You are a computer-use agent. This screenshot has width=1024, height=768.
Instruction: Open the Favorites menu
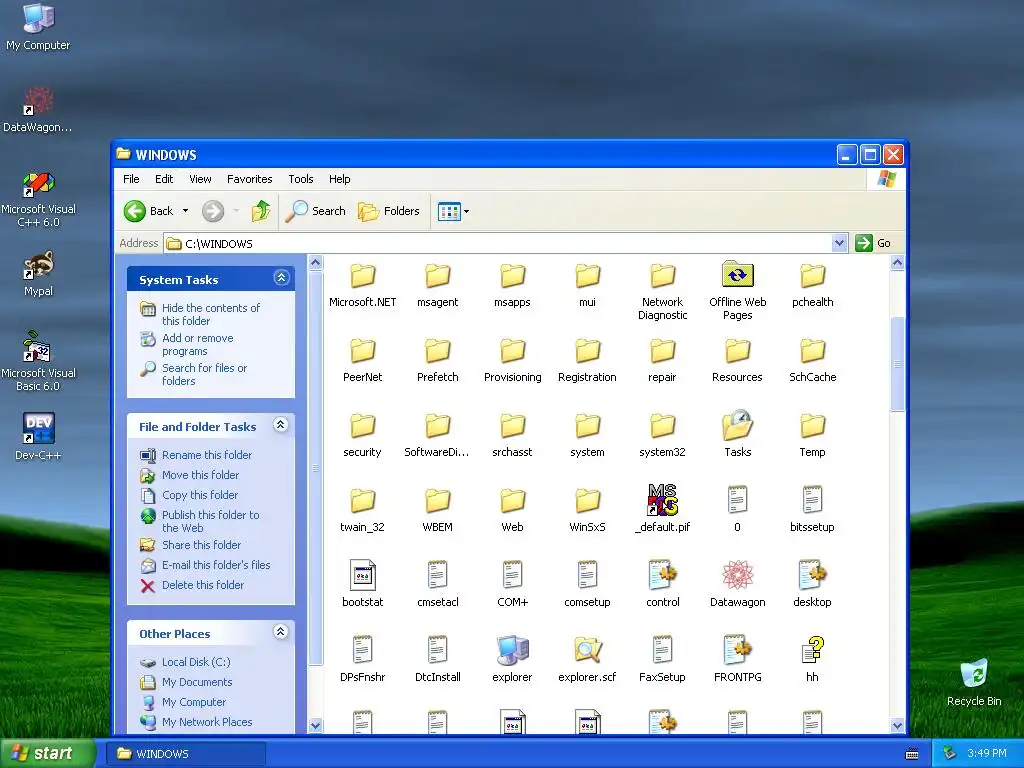coord(249,179)
